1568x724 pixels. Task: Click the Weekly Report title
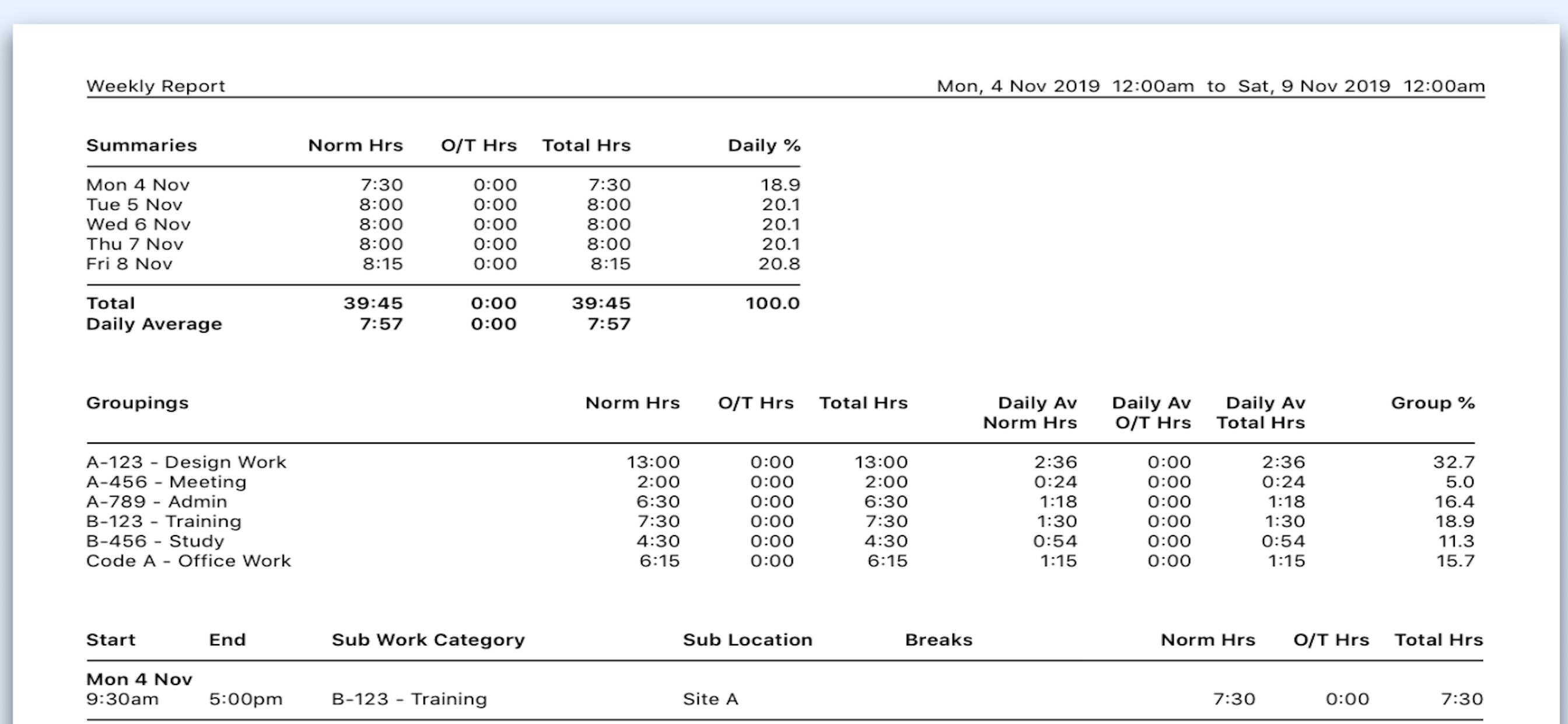[x=156, y=86]
